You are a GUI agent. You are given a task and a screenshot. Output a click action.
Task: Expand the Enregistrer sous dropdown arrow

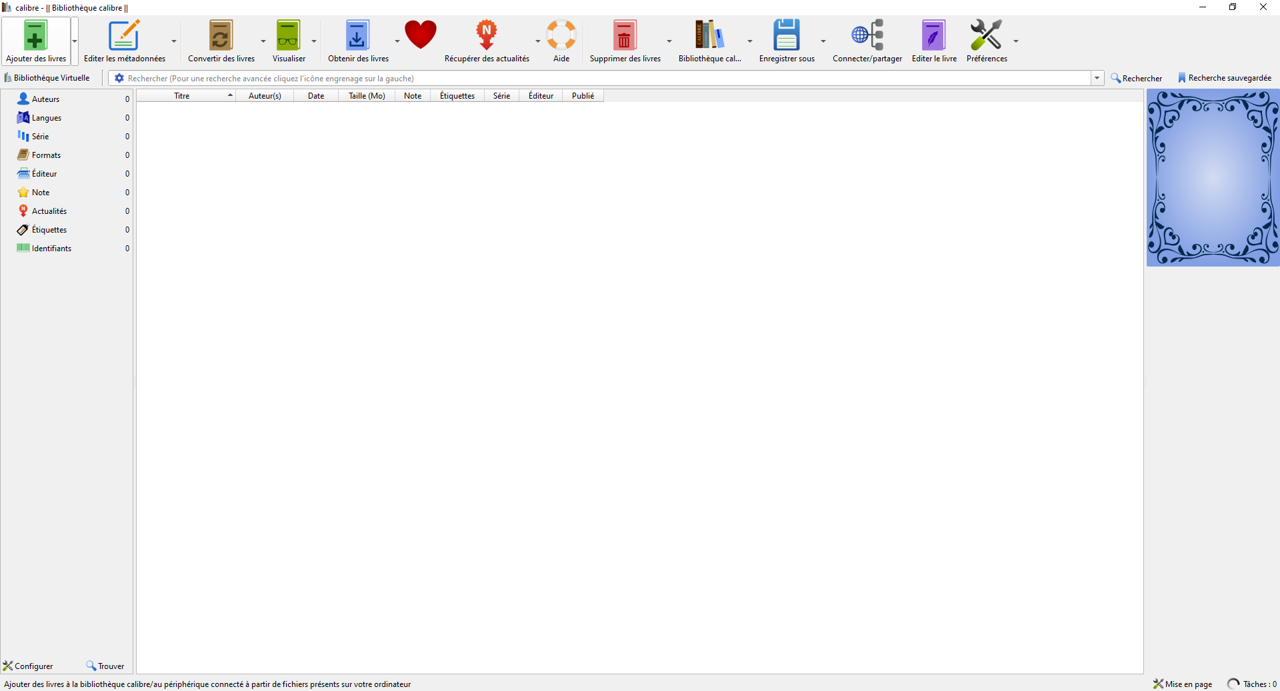[823, 42]
